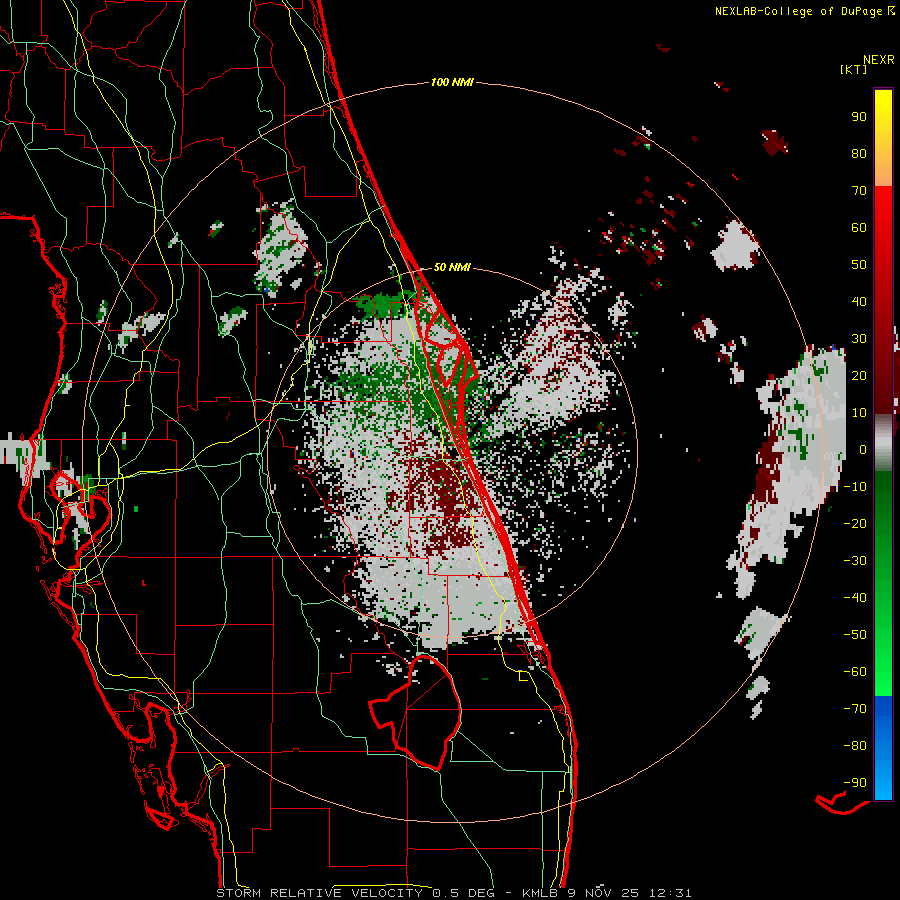Click the 10 value on velocity scale
Image resolution: width=900 pixels, height=900 pixels.
pos(859,413)
